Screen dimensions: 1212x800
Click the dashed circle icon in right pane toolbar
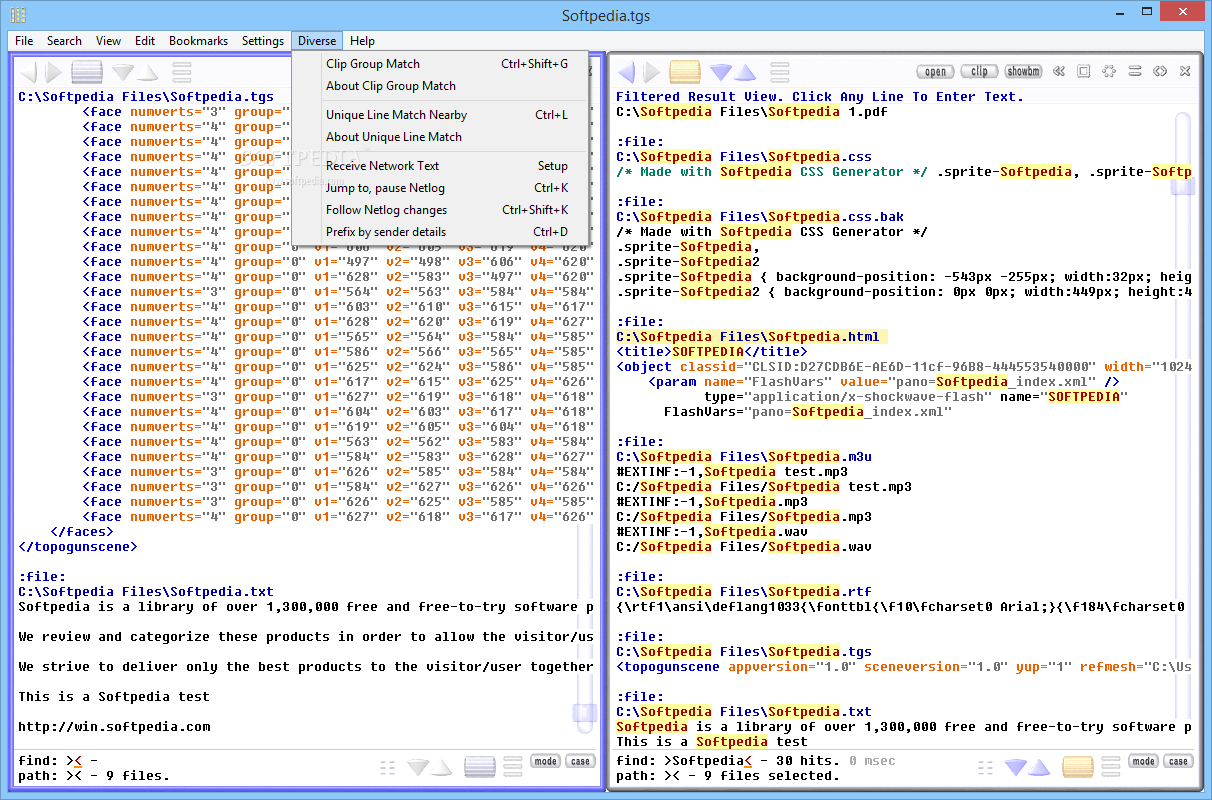(1109, 71)
